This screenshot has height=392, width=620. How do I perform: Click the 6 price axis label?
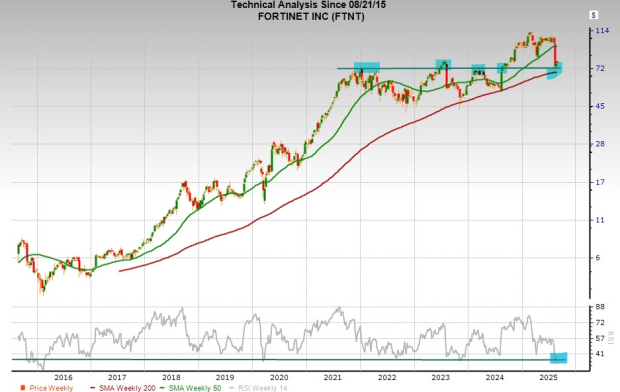tap(598, 258)
